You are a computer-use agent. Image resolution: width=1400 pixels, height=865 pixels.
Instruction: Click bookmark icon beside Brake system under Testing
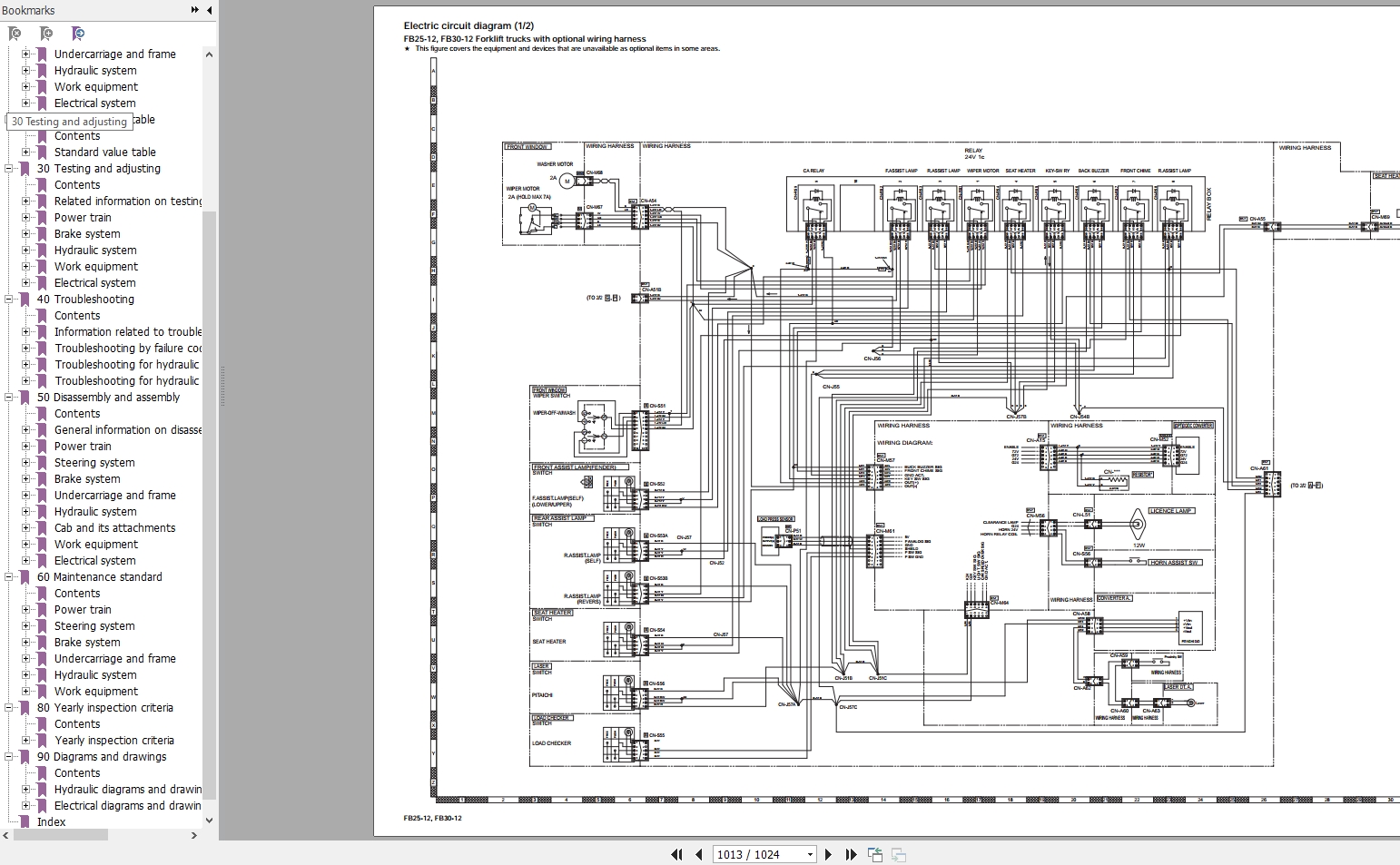click(x=42, y=234)
